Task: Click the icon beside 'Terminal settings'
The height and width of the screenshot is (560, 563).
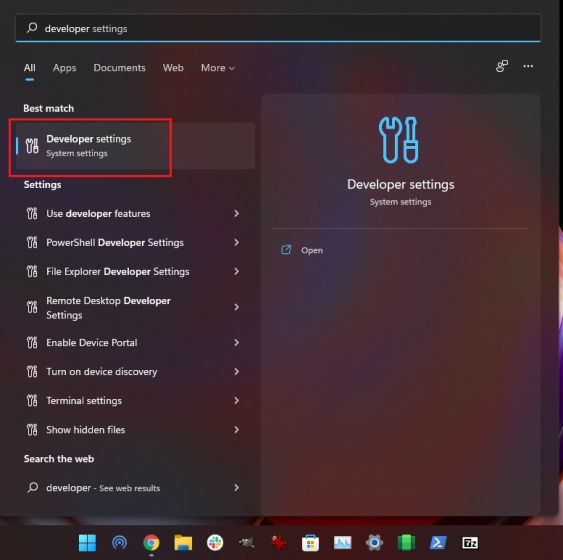Action: pyautogui.click(x=32, y=401)
